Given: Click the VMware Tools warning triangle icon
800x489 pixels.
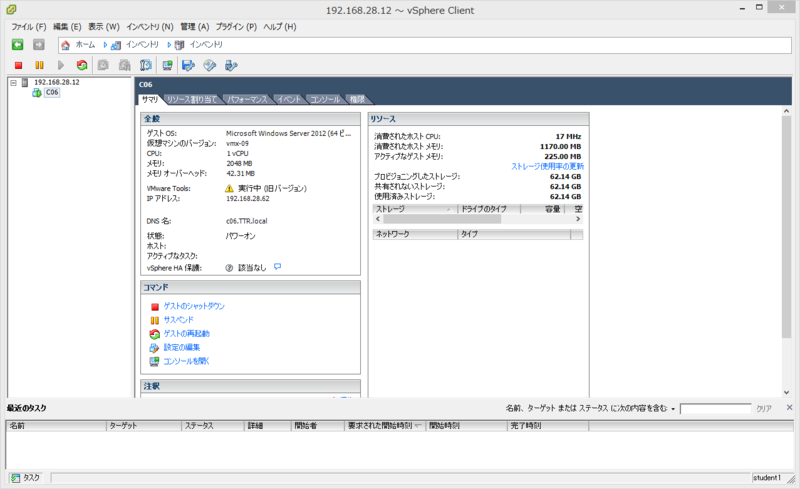Looking at the screenshot, I should tap(230, 188).
